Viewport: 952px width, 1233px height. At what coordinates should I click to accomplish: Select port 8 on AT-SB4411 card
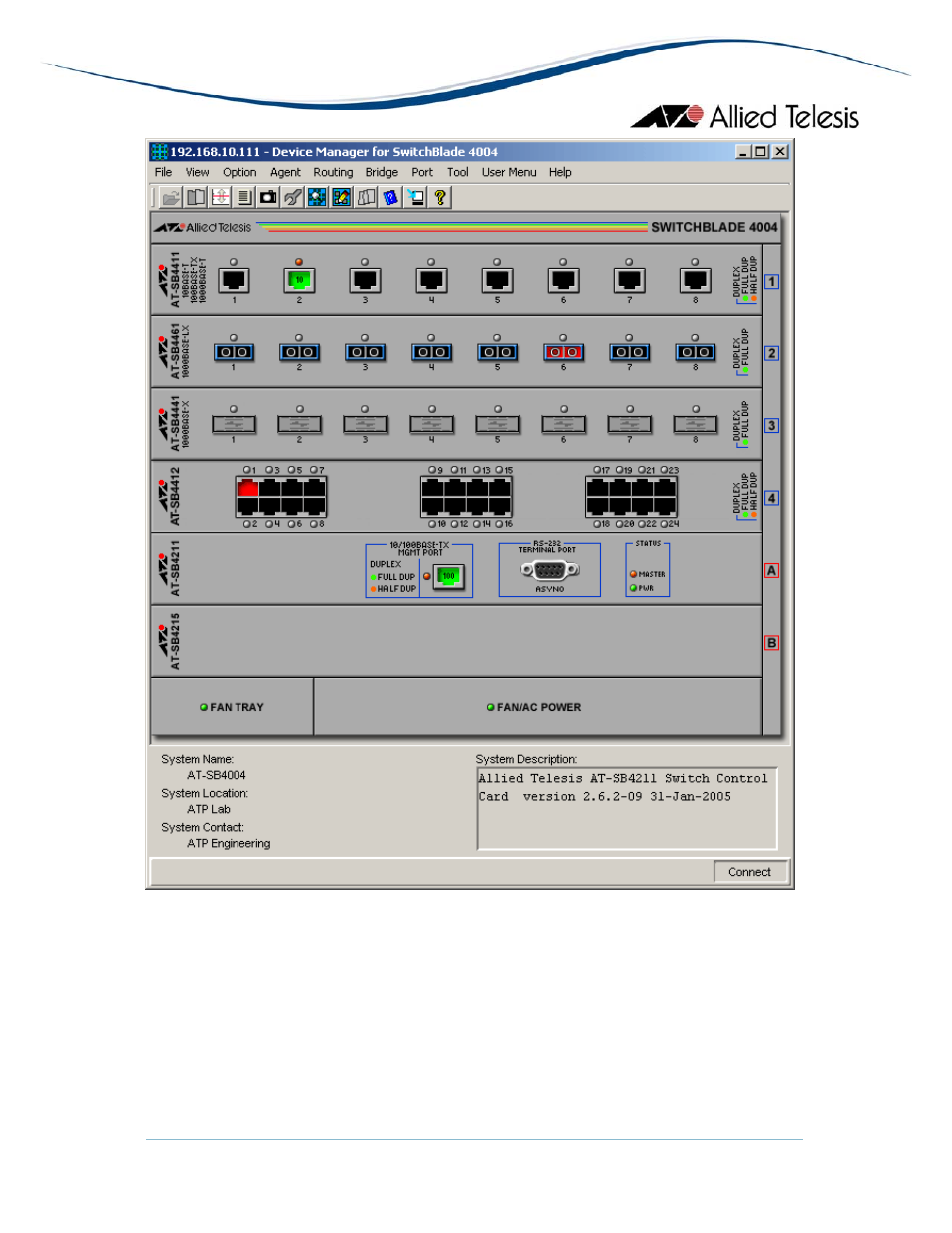point(696,281)
